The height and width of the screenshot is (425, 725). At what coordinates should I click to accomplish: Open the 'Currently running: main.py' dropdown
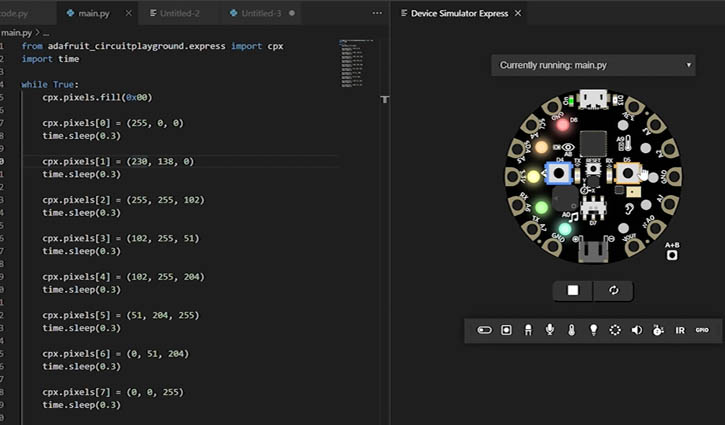point(593,65)
